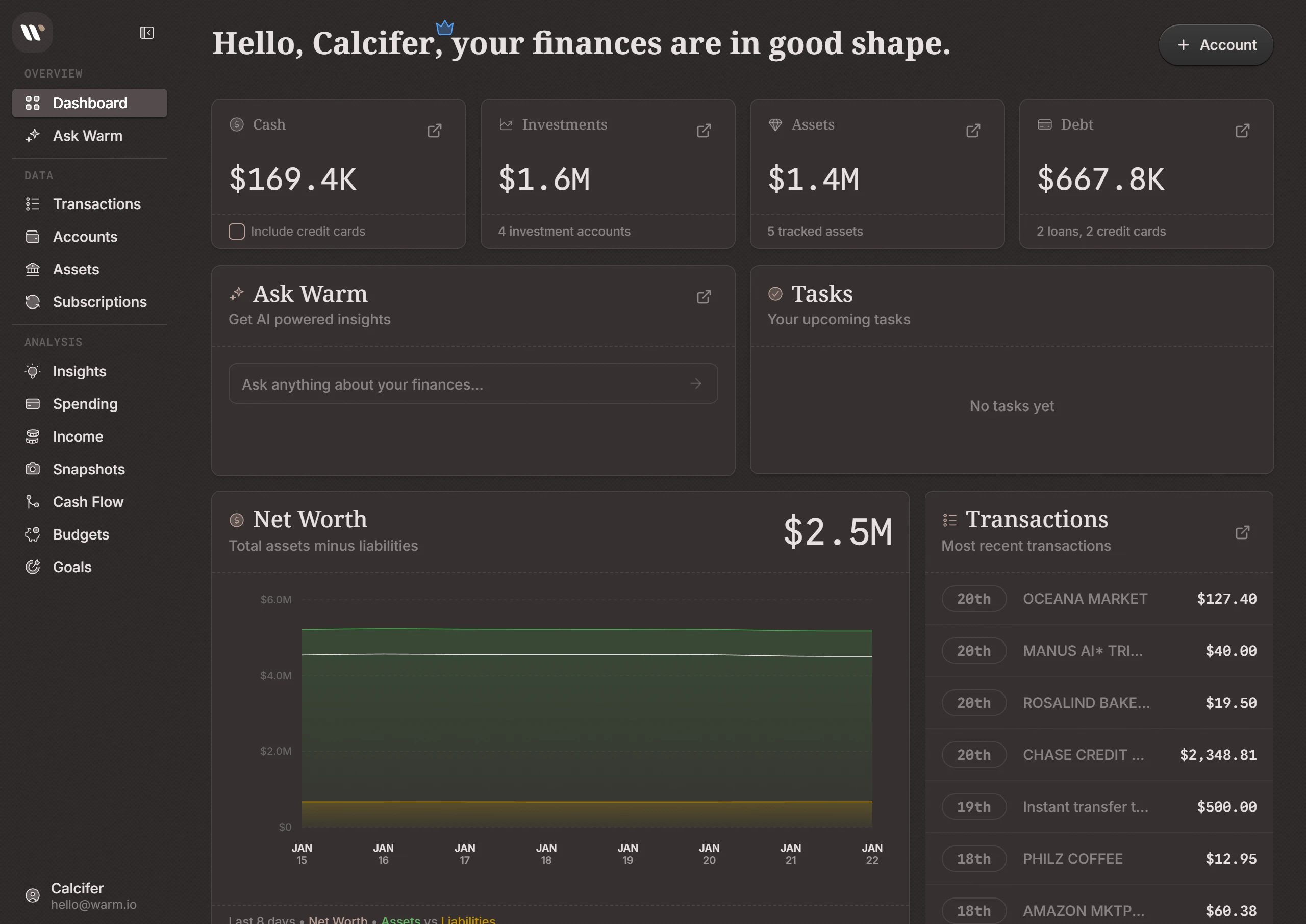Open the Snapshots panel
The width and height of the screenshot is (1306, 924).
click(x=89, y=469)
